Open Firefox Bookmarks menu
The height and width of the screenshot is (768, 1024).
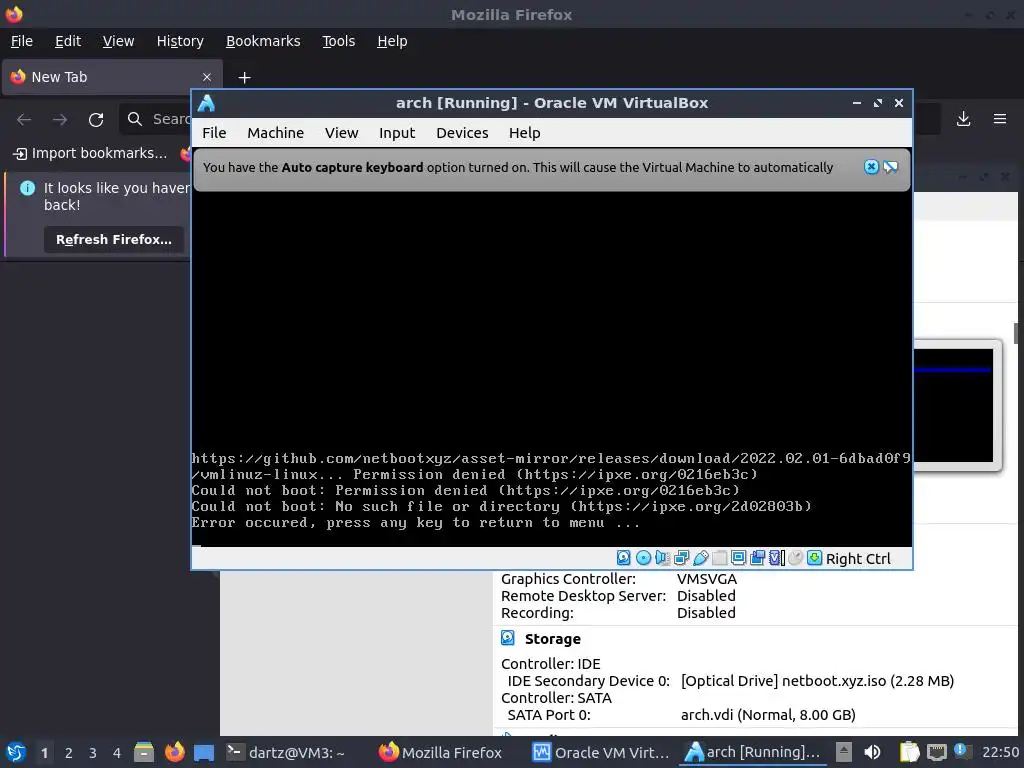pyautogui.click(x=263, y=41)
